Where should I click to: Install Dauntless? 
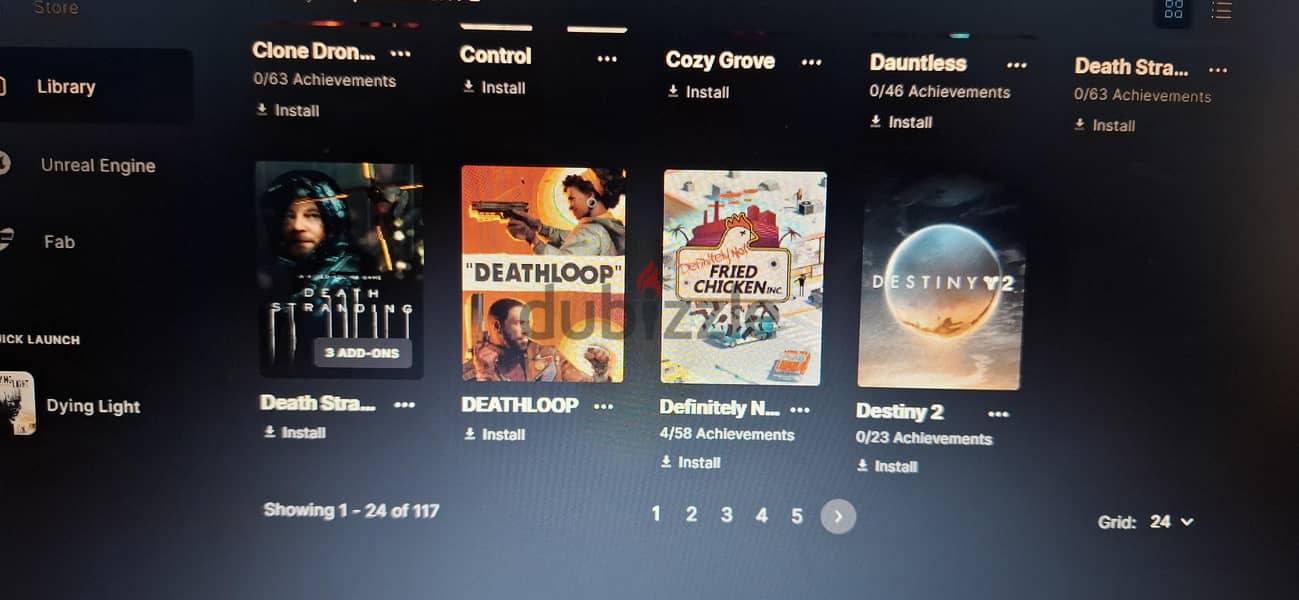click(901, 122)
